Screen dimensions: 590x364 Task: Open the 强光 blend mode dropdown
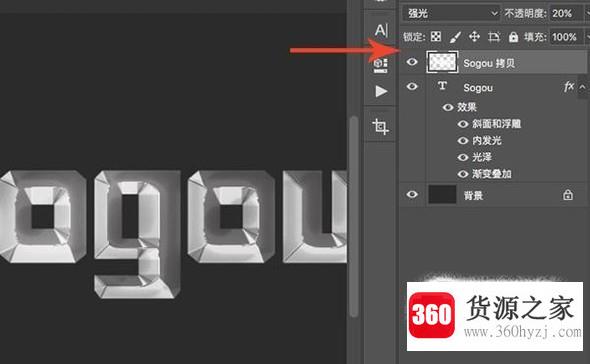click(x=451, y=14)
